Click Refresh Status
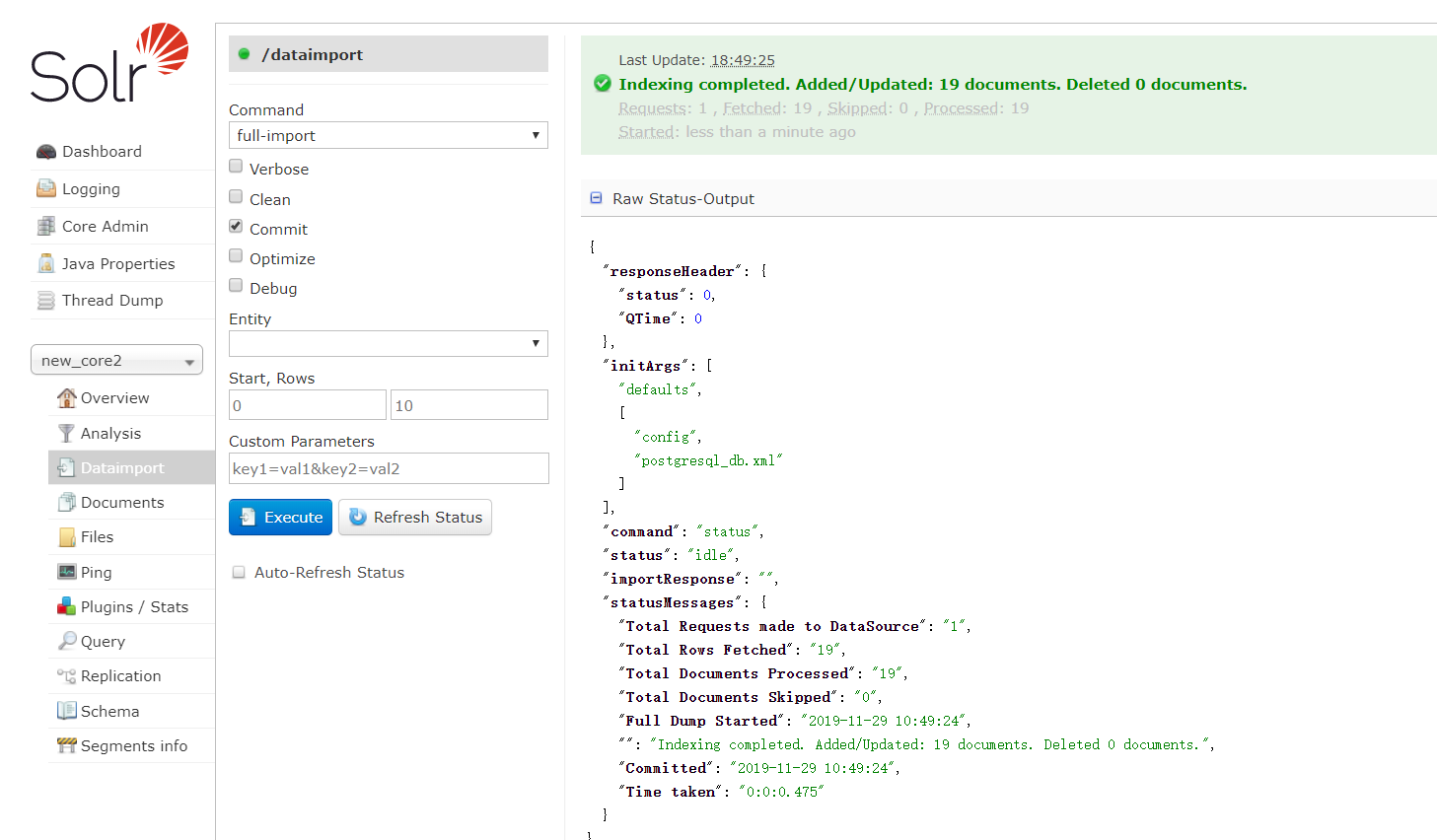This screenshot has width=1437, height=840. 414,517
